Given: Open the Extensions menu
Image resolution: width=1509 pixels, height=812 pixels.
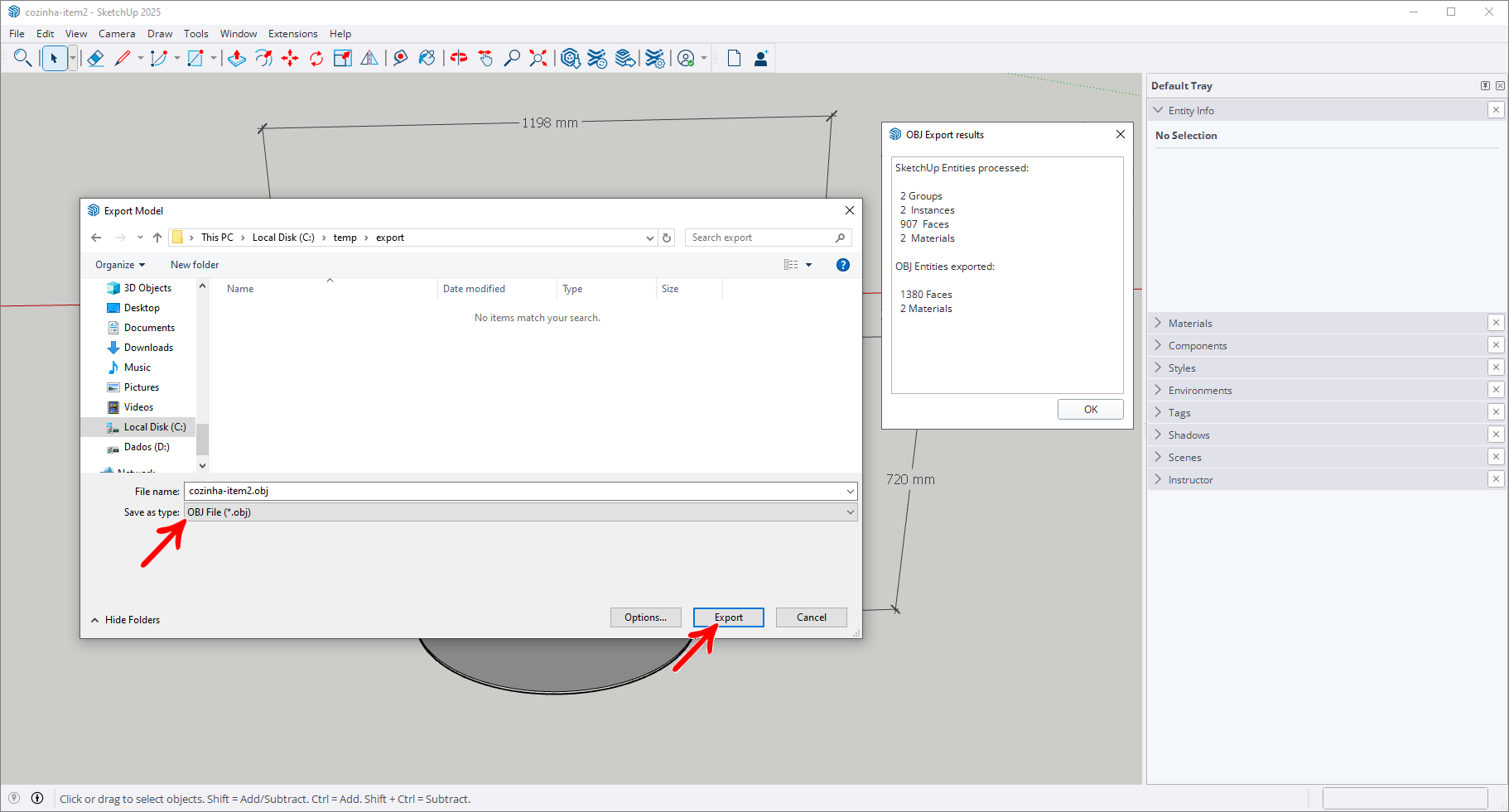Looking at the screenshot, I should click(x=293, y=34).
